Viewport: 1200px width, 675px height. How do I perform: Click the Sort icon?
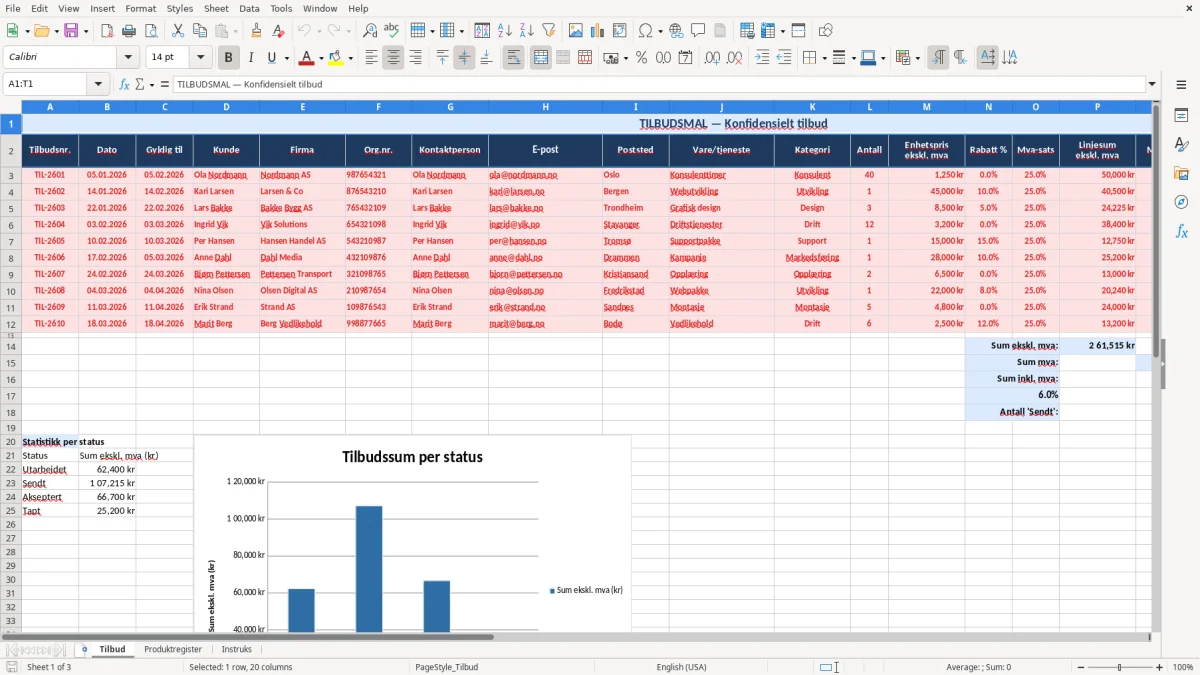coord(482,31)
